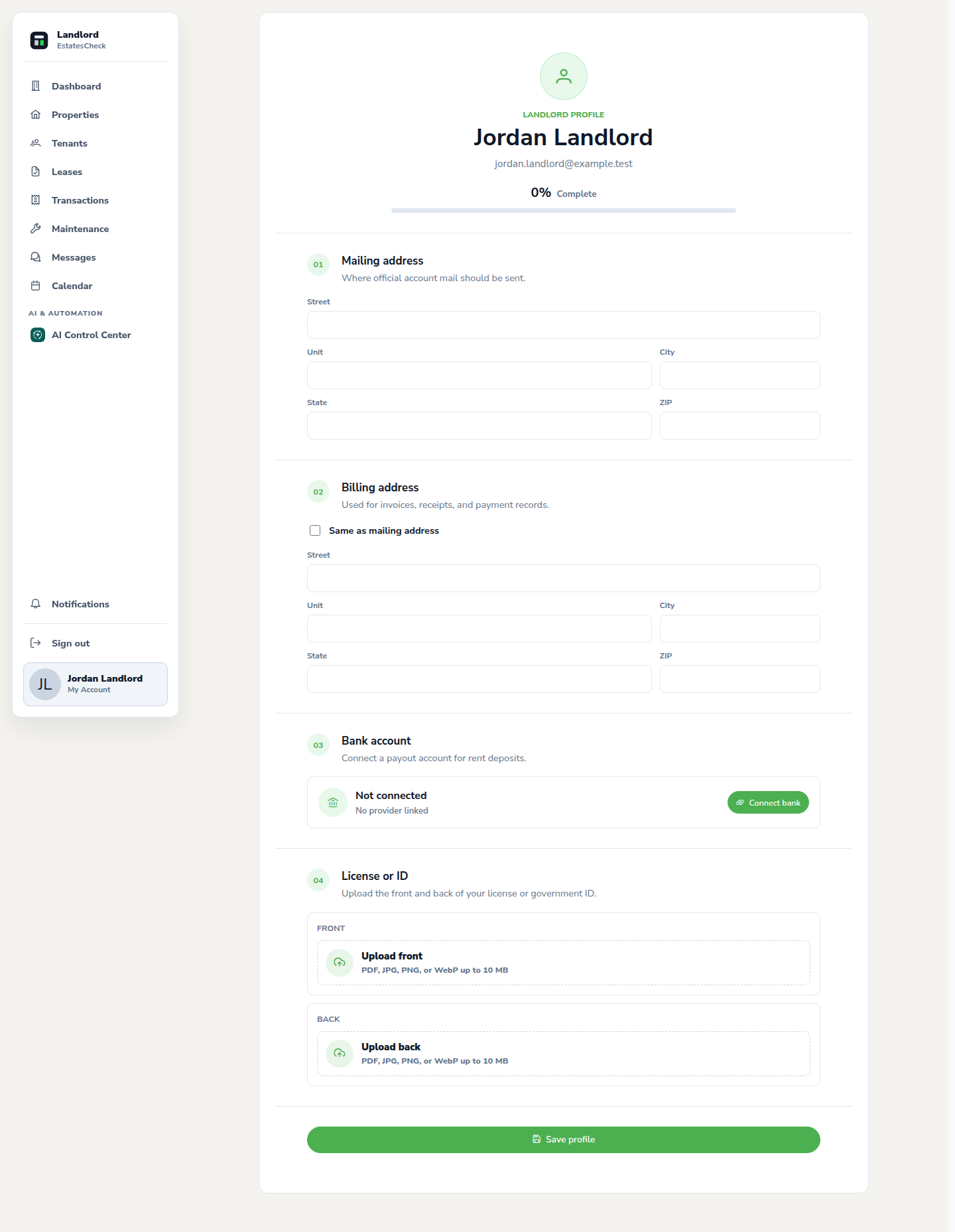
Task: Click the Upload back cloud icon
Action: pos(340,1054)
